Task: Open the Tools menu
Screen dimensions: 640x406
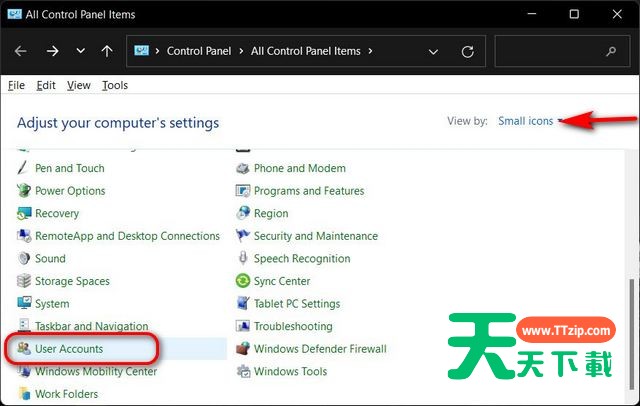Action: coord(115,85)
